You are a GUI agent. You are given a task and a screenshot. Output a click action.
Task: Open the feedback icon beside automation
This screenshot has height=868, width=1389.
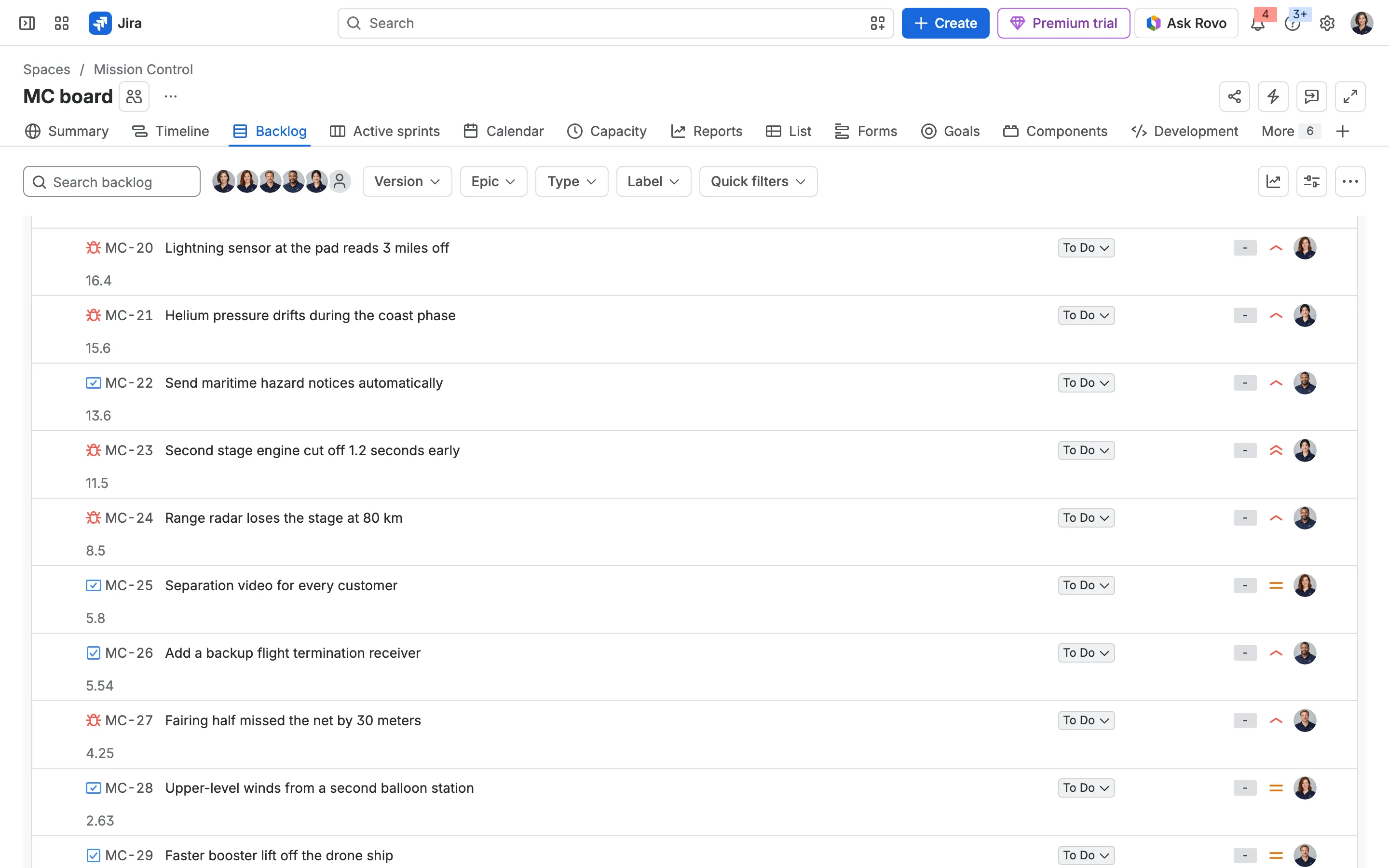[1311, 96]
